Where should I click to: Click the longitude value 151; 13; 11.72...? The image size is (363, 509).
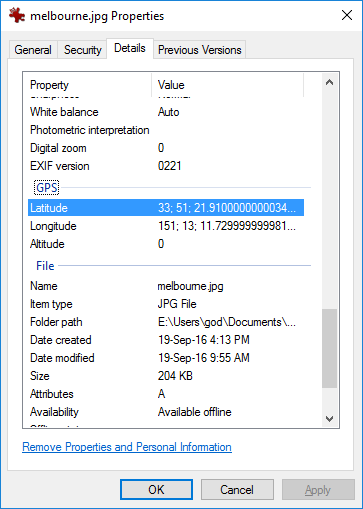pyautogui.click(x=227, y=226)
